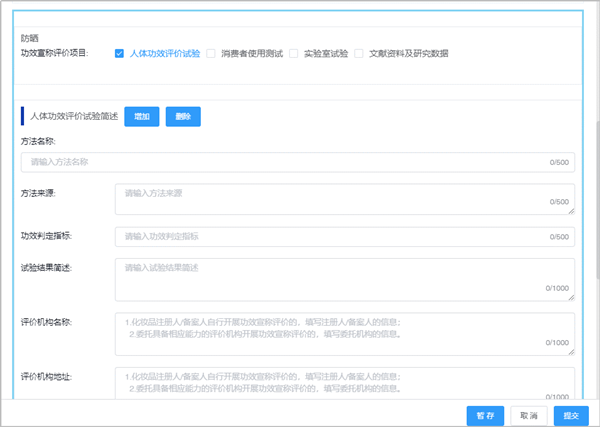Screen dimensions: 600x427
Task: Tick the 消费者使用测试 checkbox
Action: pyautogui.click(x=211, y=53)
